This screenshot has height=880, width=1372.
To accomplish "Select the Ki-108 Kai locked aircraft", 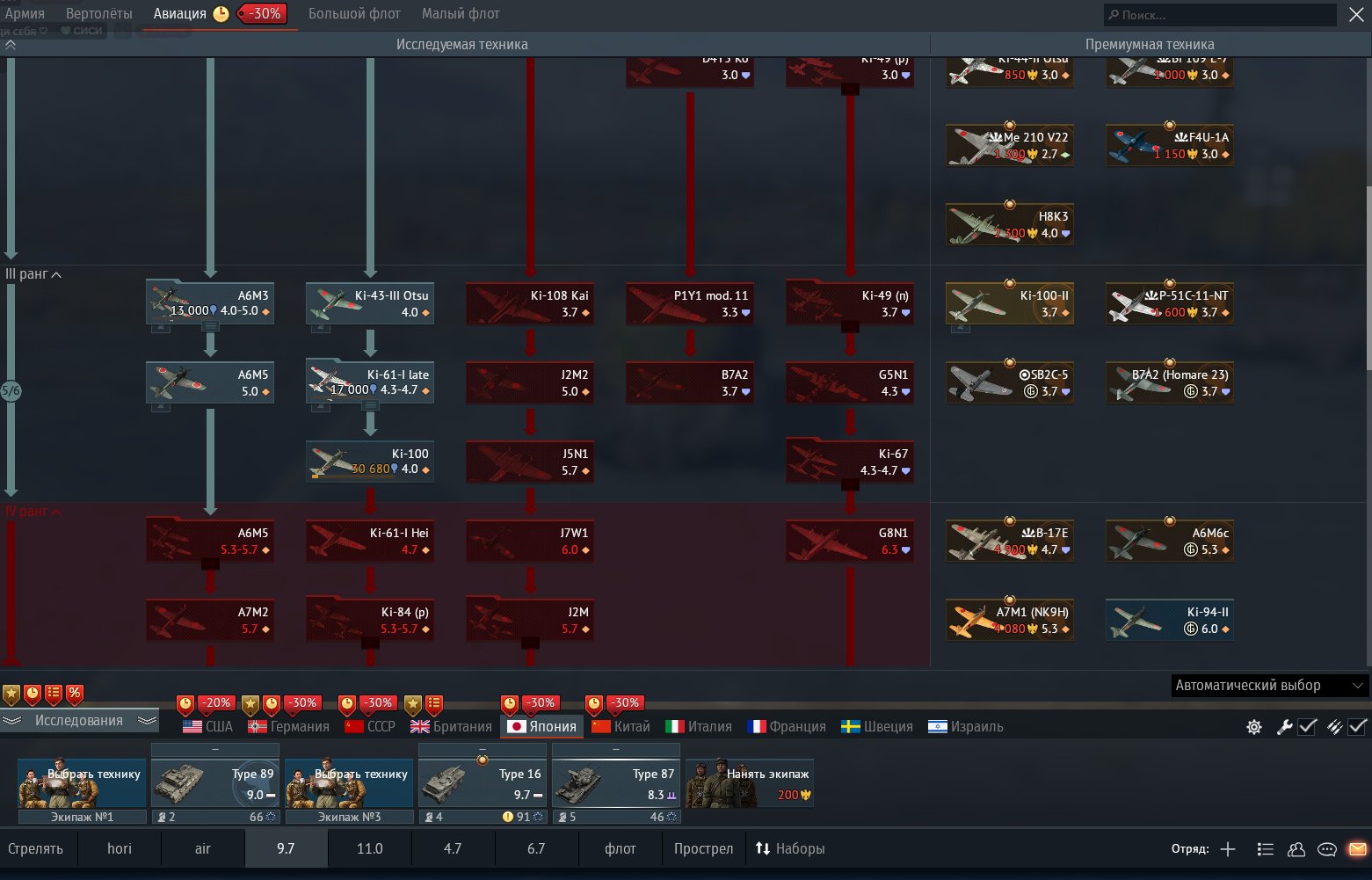I will click(x=530, y=303).
